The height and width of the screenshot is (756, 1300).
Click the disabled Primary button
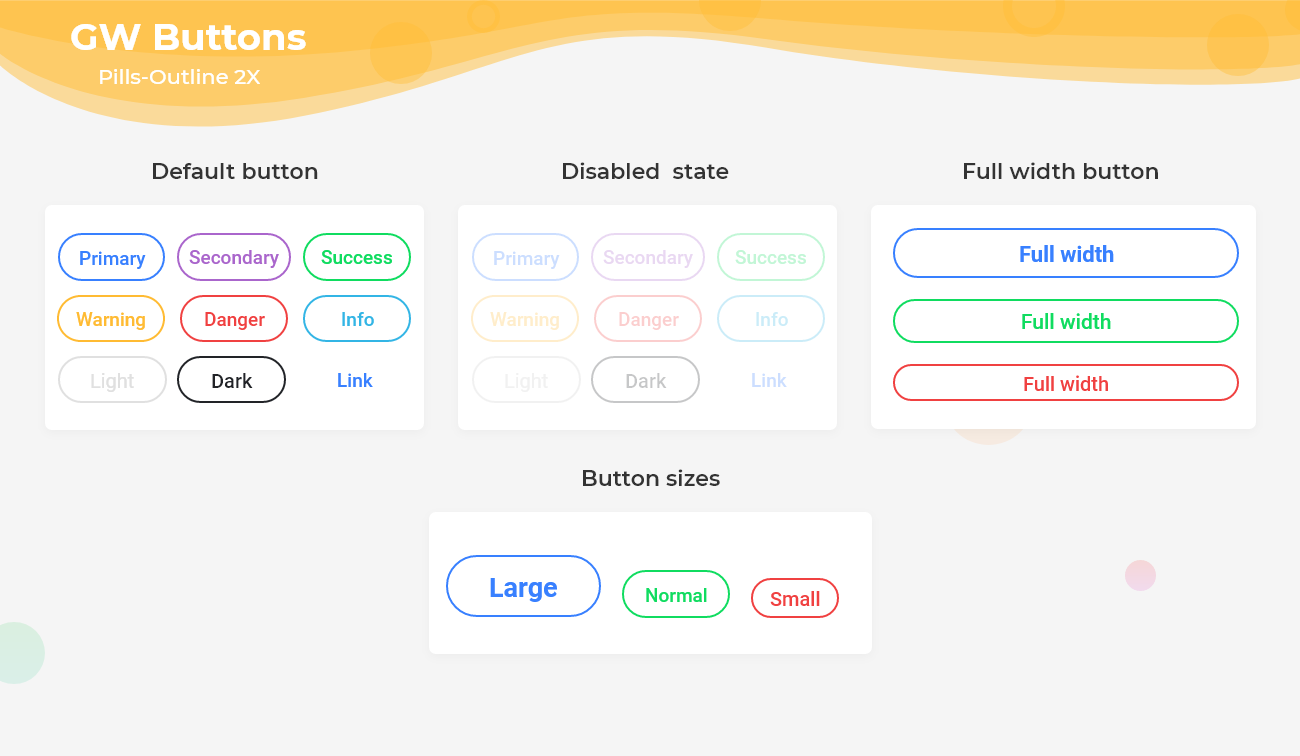[x=525, y=257]
